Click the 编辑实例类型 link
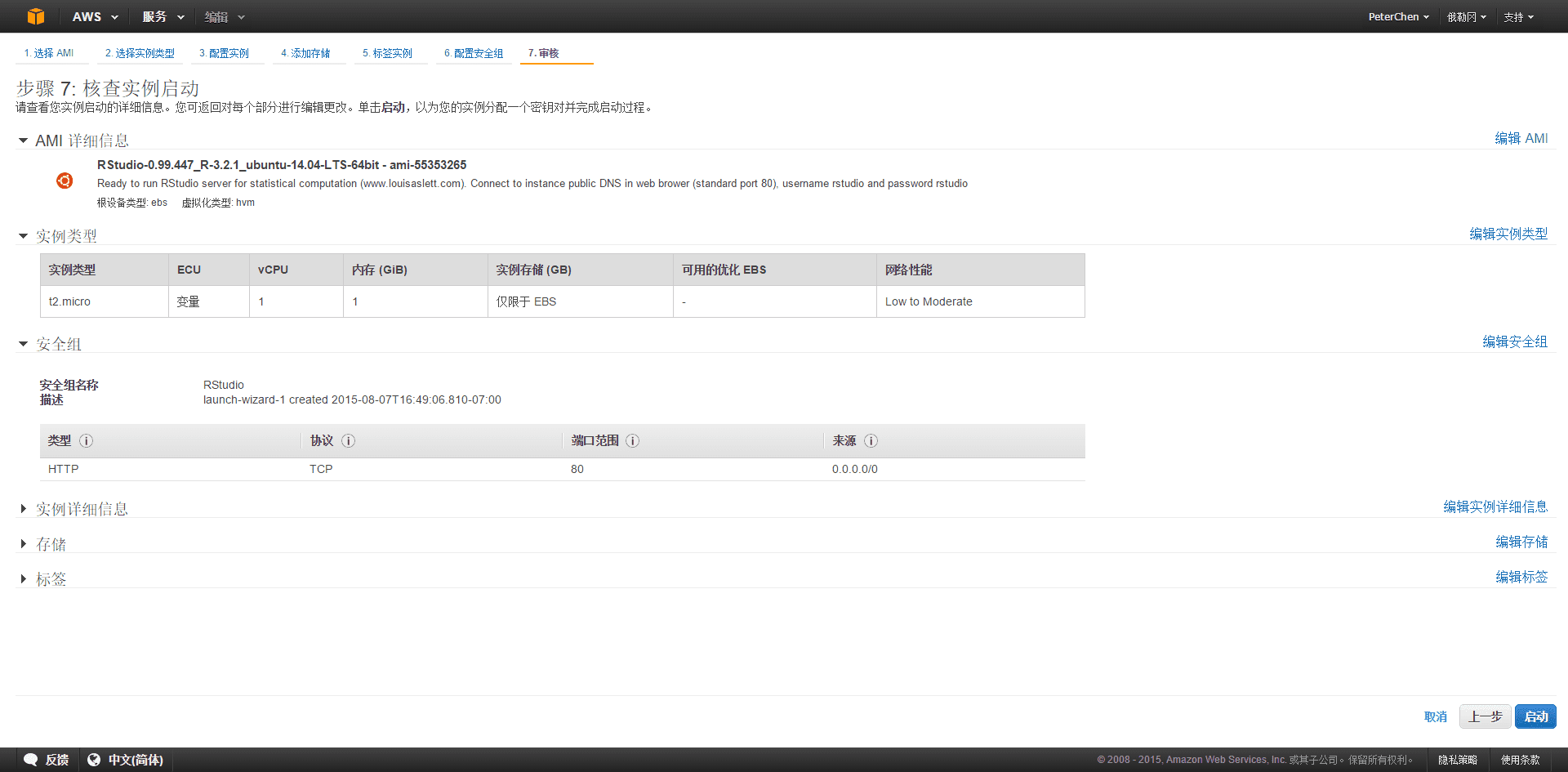The width and height of the screenshot is (1568, 772). [x=1508, y=234]
